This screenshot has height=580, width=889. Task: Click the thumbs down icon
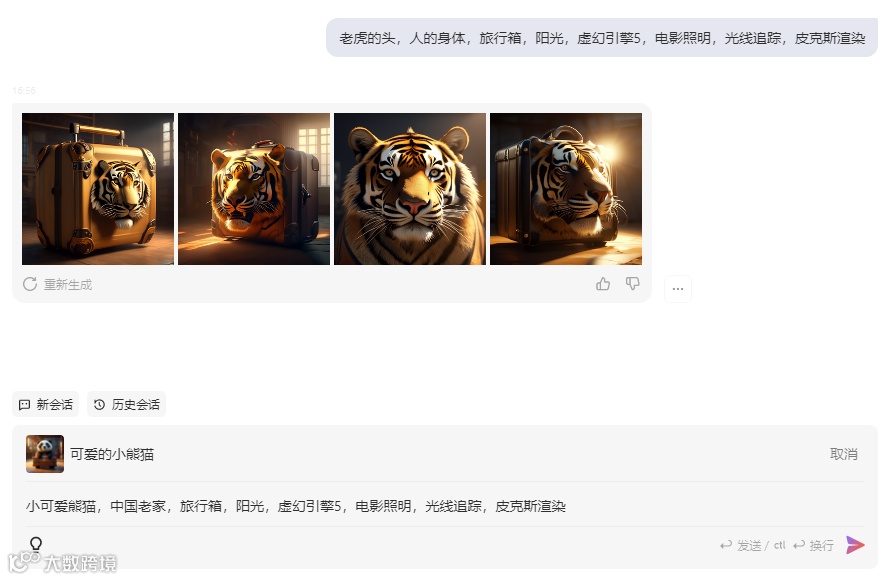point(632,283)
